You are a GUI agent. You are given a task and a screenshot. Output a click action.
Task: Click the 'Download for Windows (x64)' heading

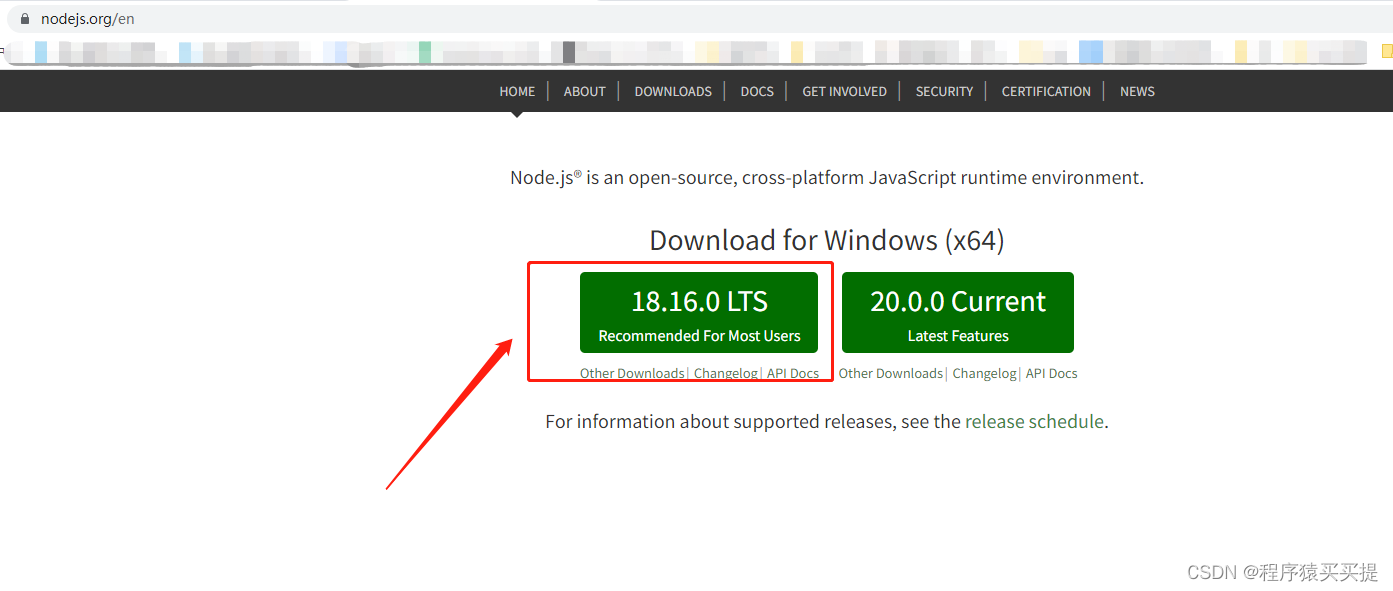827,241
